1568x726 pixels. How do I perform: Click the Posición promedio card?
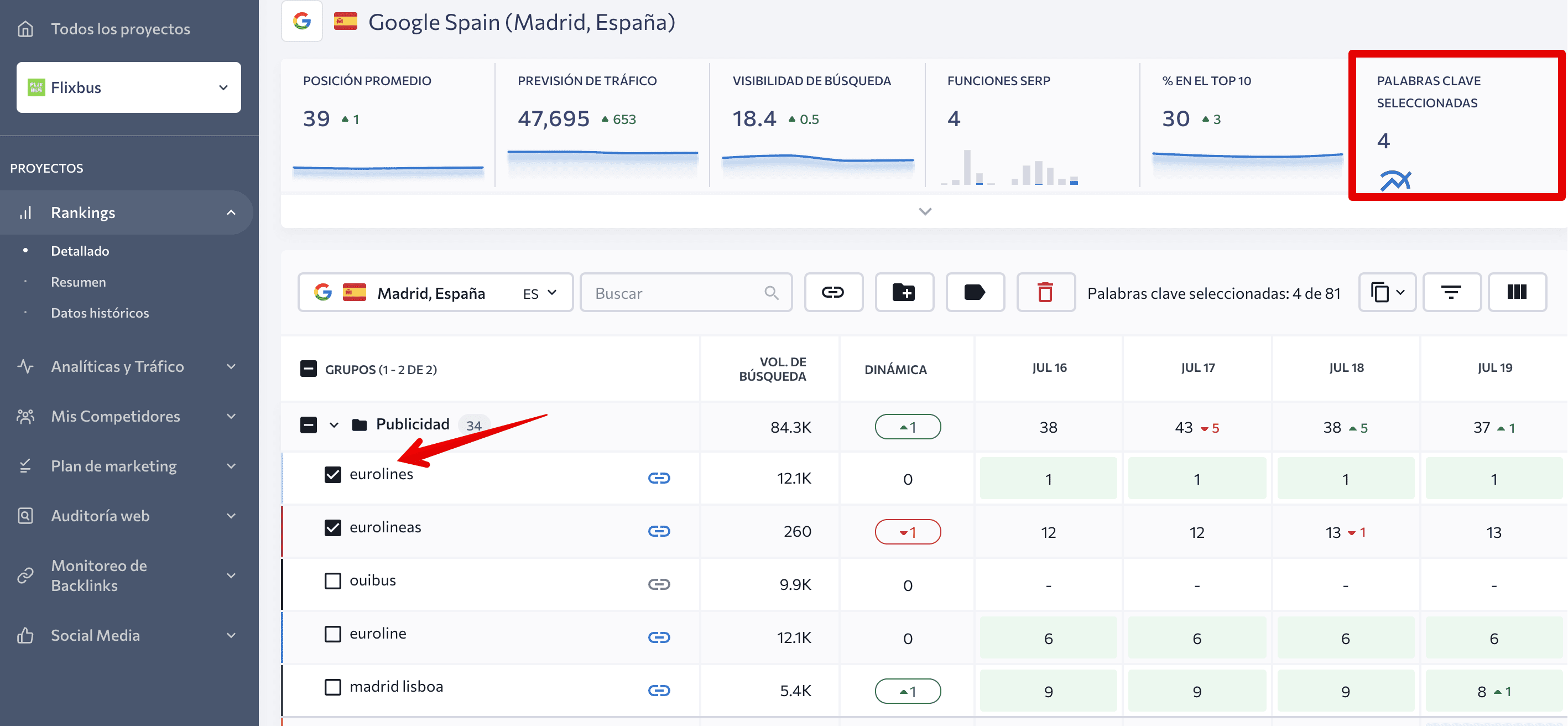pos(388,125)
